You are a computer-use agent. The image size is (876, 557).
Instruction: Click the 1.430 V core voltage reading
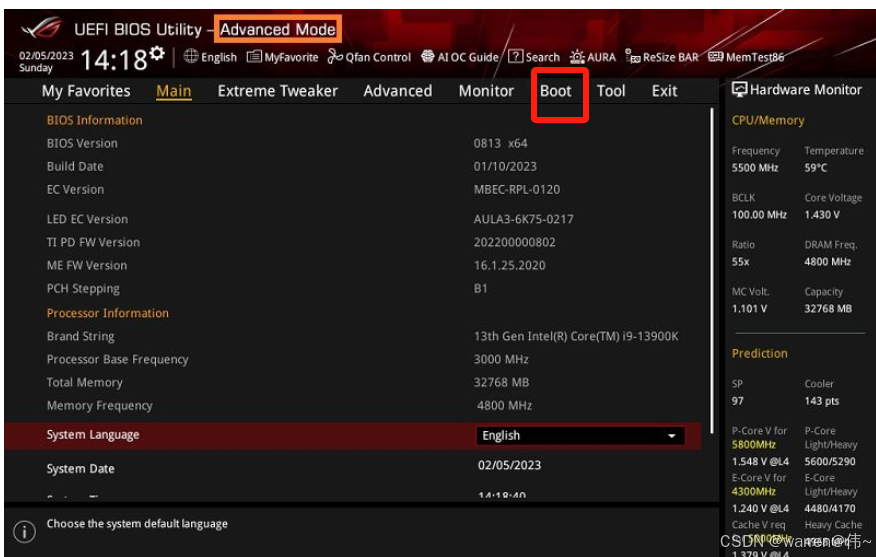(x=822, y=215)
